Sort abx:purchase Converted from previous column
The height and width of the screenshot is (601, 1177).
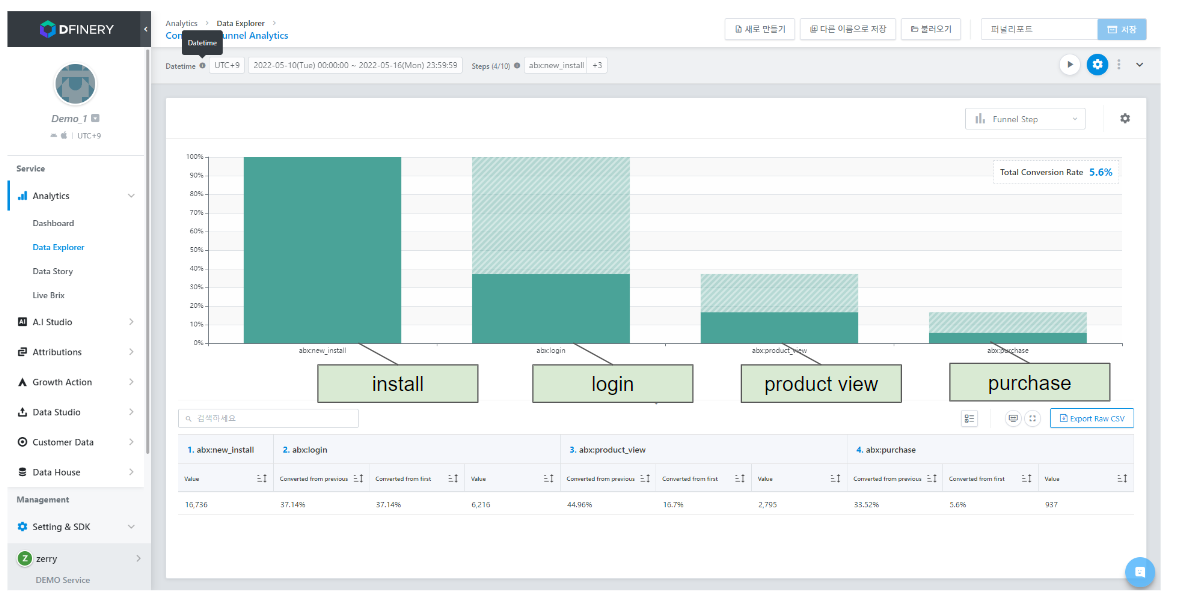tap(932, 479)
